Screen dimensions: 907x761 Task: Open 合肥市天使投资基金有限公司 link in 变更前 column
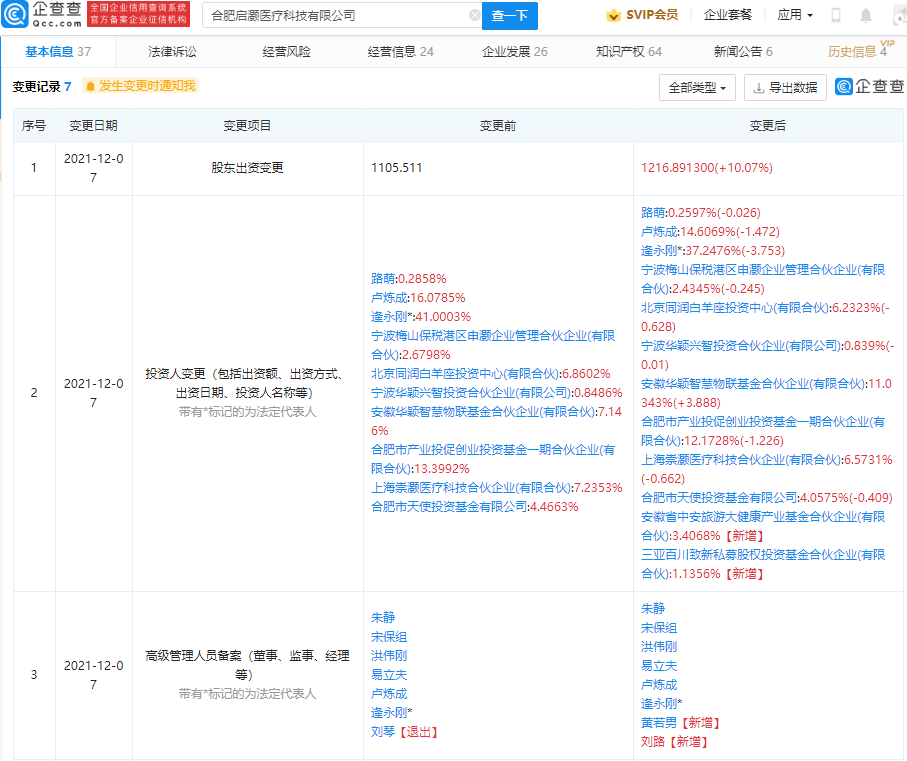click(449, 507)
